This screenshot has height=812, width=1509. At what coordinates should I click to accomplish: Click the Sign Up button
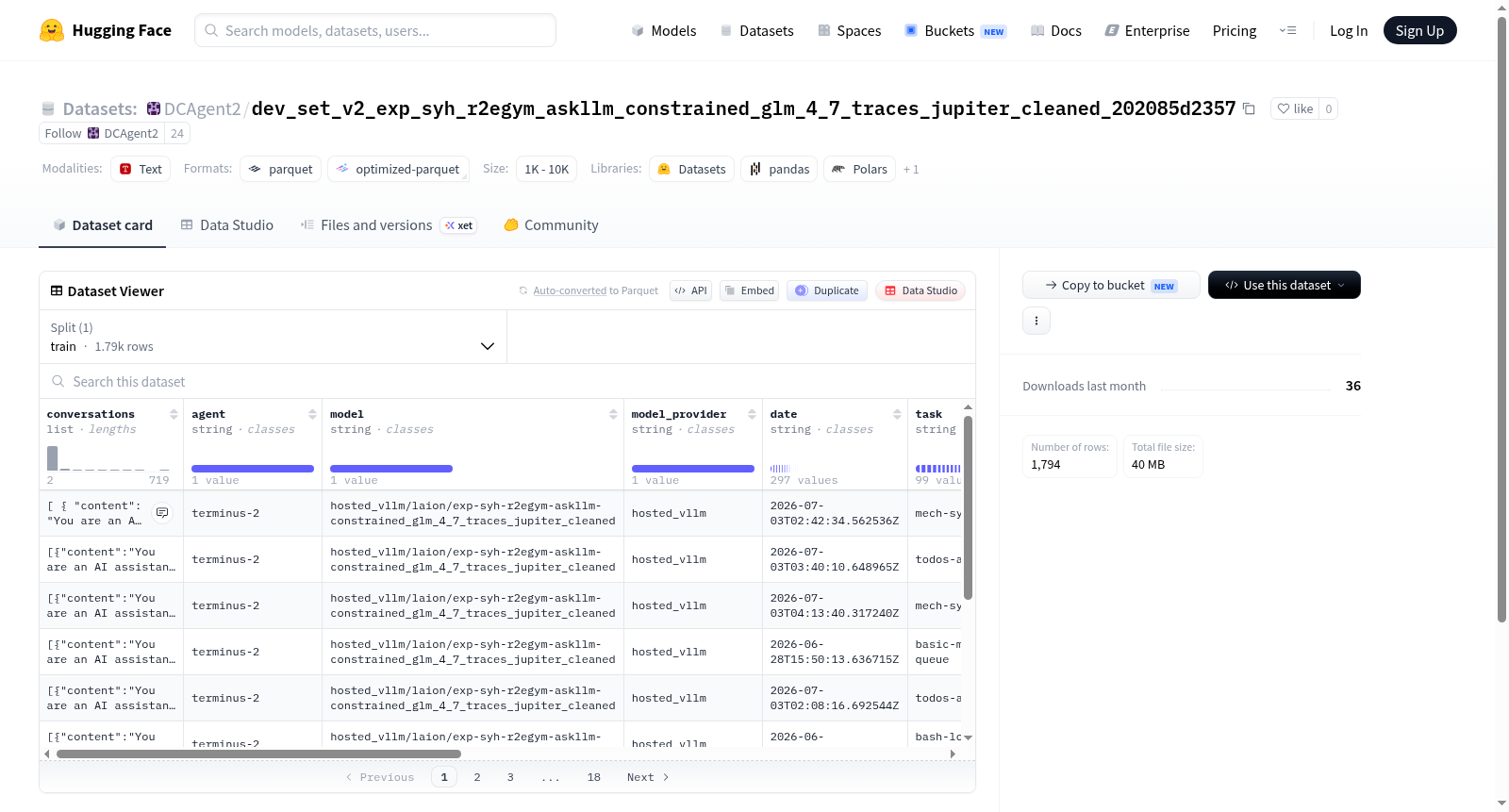click(x=1419, y=30)
